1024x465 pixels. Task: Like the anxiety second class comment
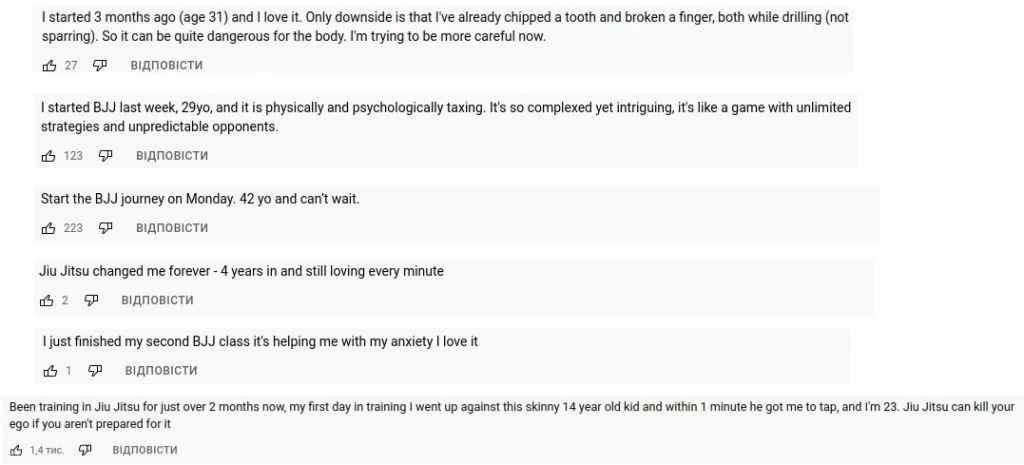[x=50, y=371]
